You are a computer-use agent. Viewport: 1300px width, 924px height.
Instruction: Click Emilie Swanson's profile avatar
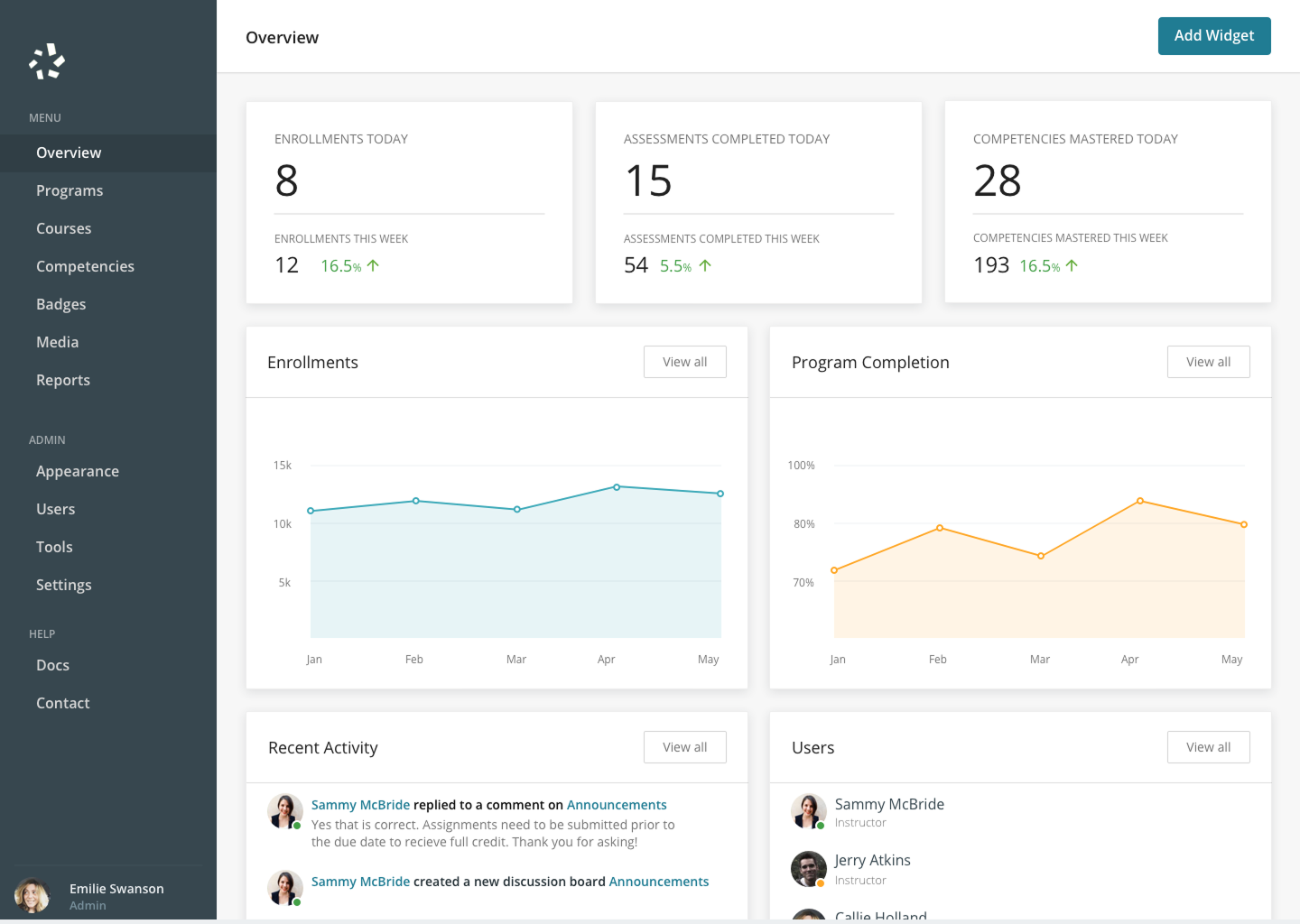coord(32,896)
